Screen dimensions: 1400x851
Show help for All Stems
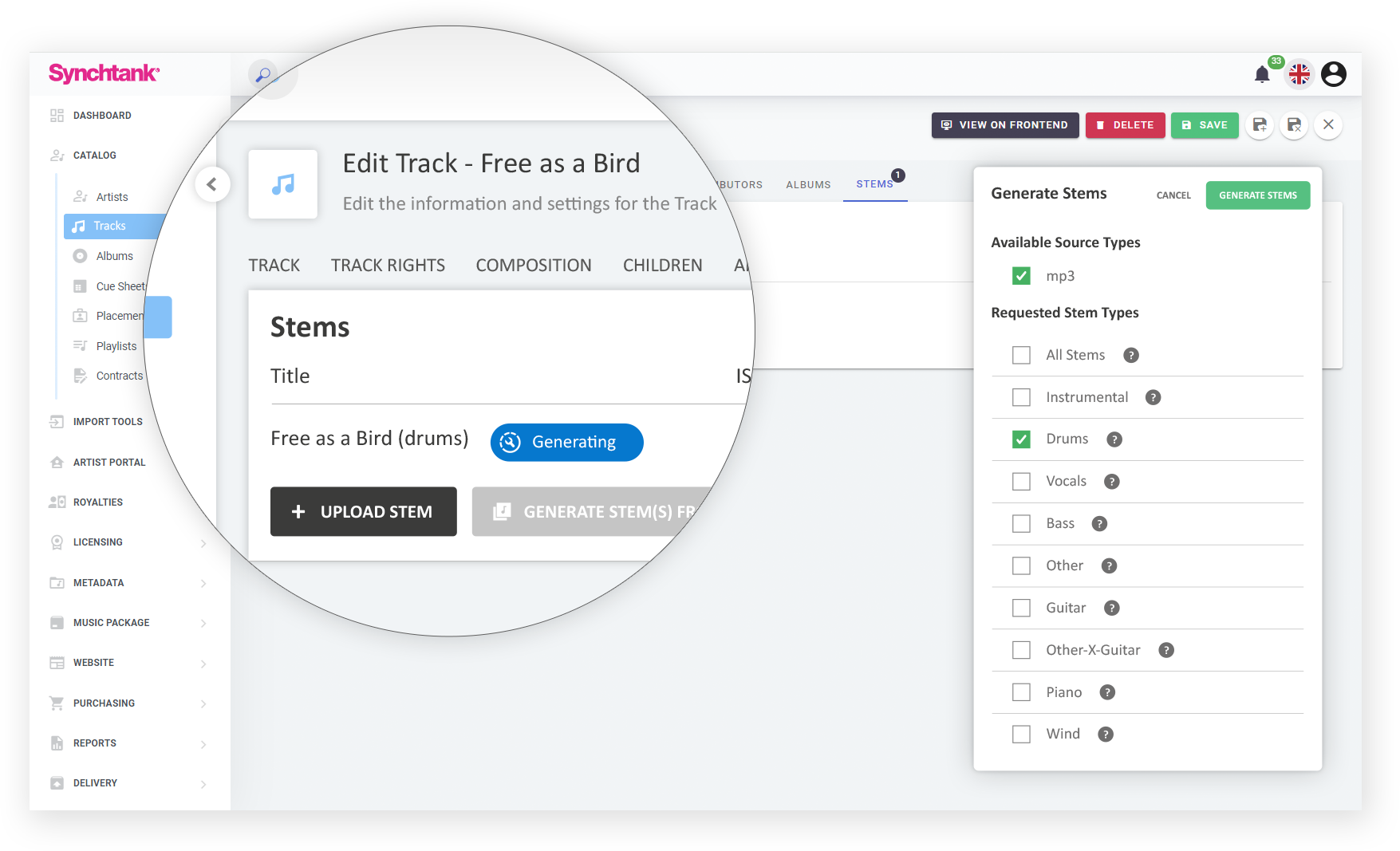tap(1131, 356)
